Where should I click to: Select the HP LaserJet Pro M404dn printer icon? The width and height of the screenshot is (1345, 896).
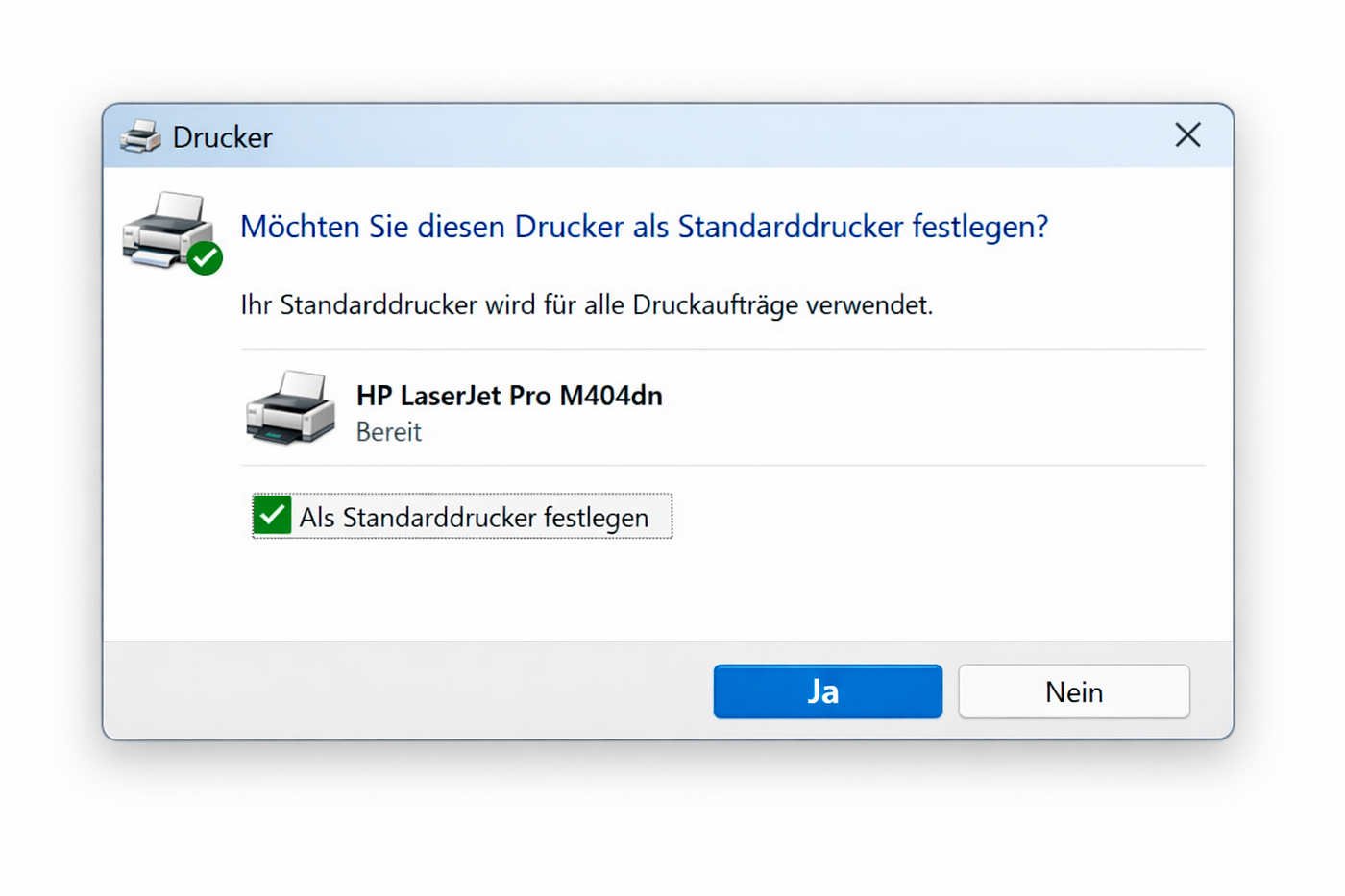click(290, 407)
